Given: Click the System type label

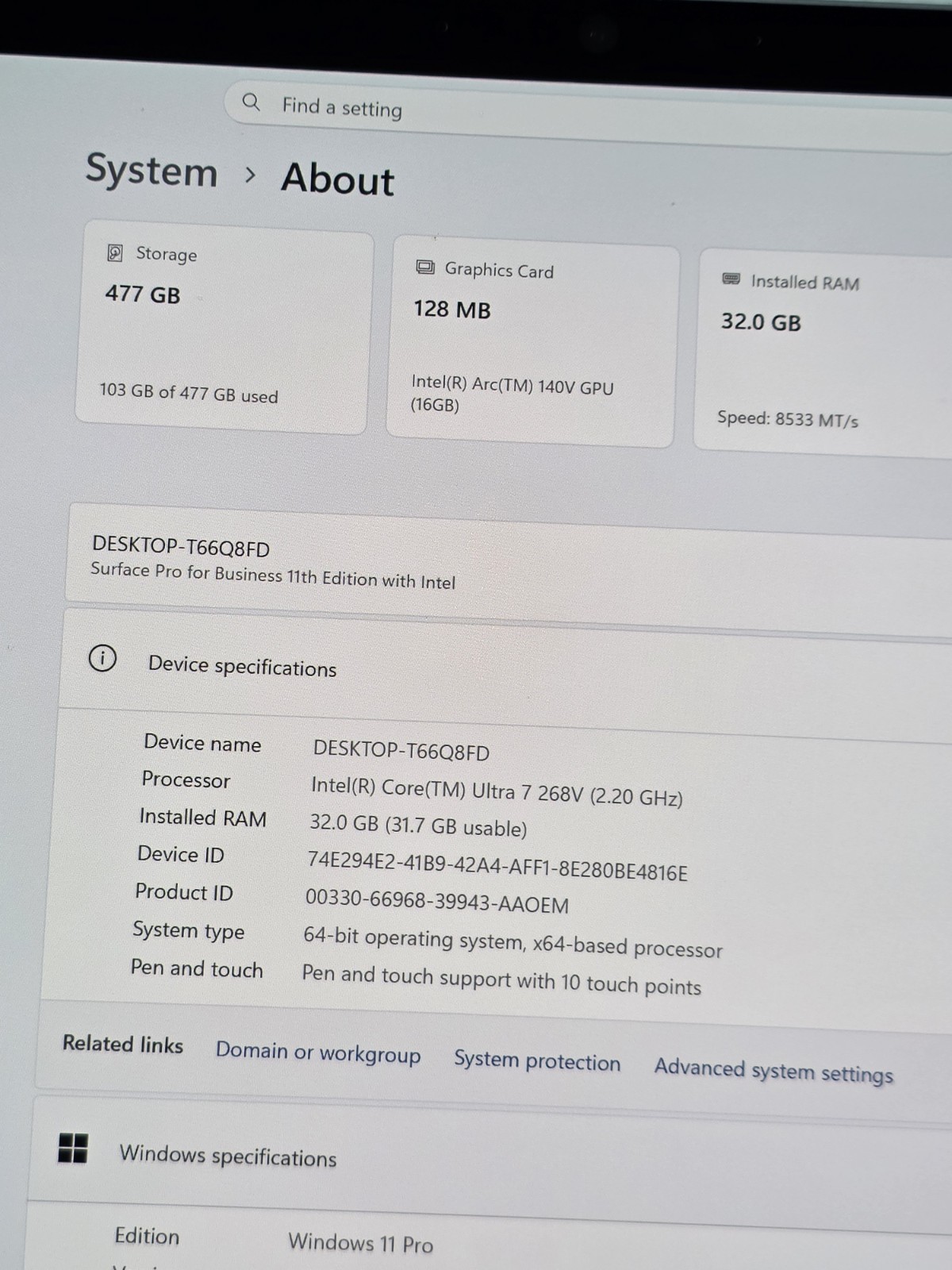Looking at the screenshot, I should click(x=189, y=930).
